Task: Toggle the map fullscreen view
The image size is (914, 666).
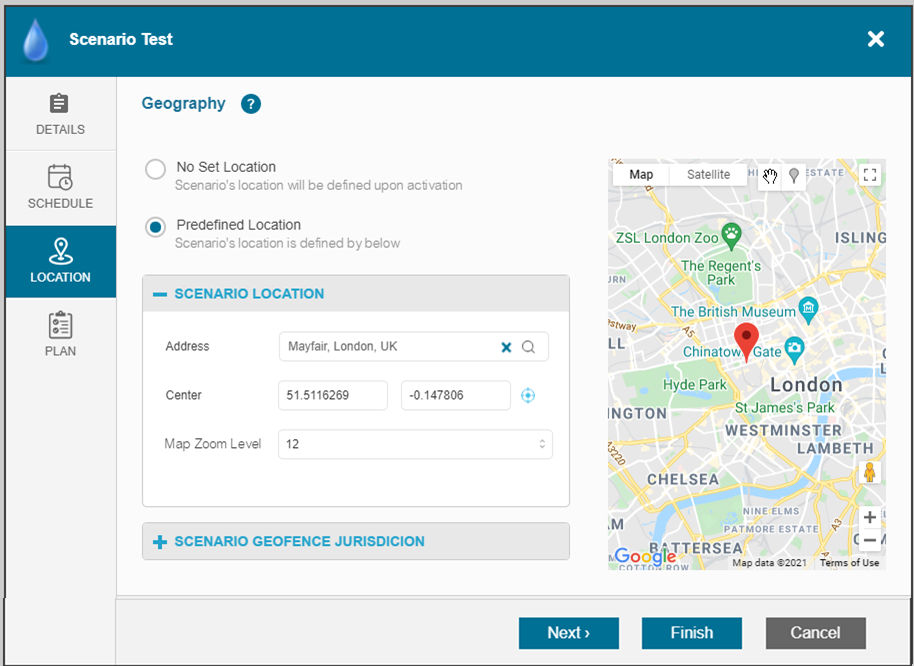Action: [869, 175]
